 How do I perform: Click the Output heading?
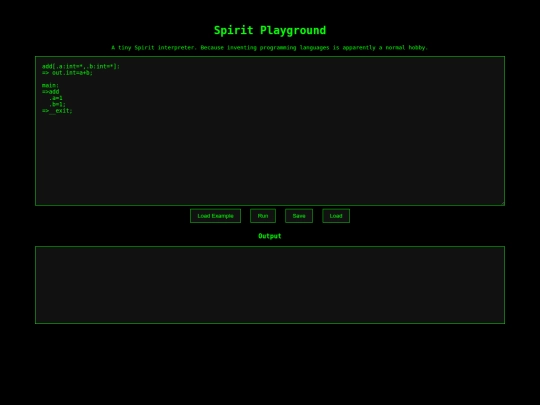(x=270, y=236)
